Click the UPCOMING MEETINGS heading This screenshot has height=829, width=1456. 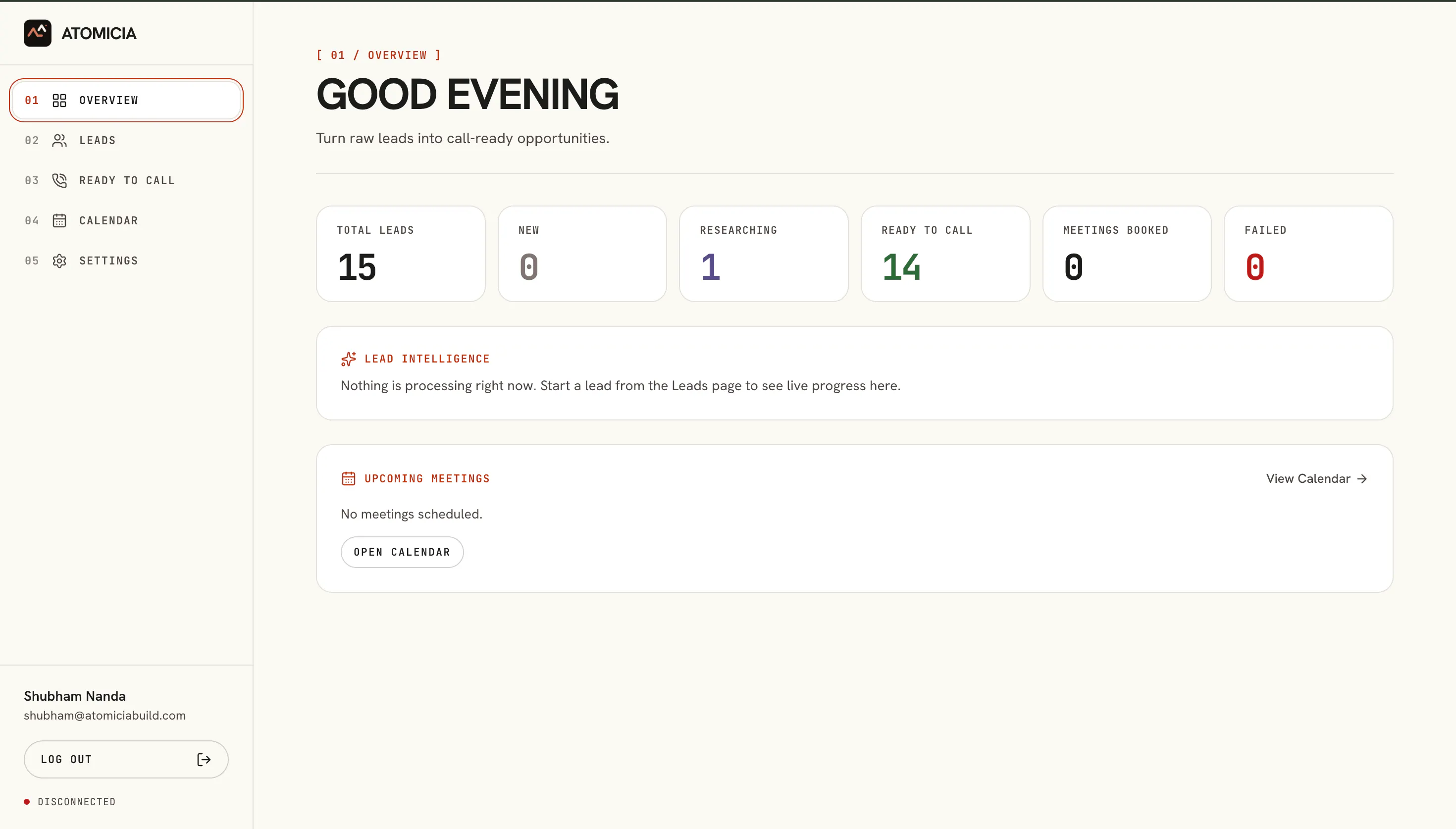pos(427,479)
